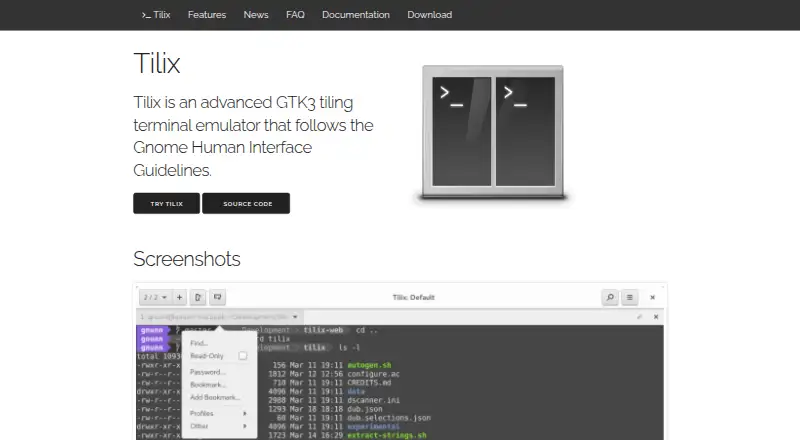The width and height of the screenshot is (800, 440).
Task: Click the pencil edit icon in the terminal title bar
Action: pyautogui.click(x=639, y=317)
